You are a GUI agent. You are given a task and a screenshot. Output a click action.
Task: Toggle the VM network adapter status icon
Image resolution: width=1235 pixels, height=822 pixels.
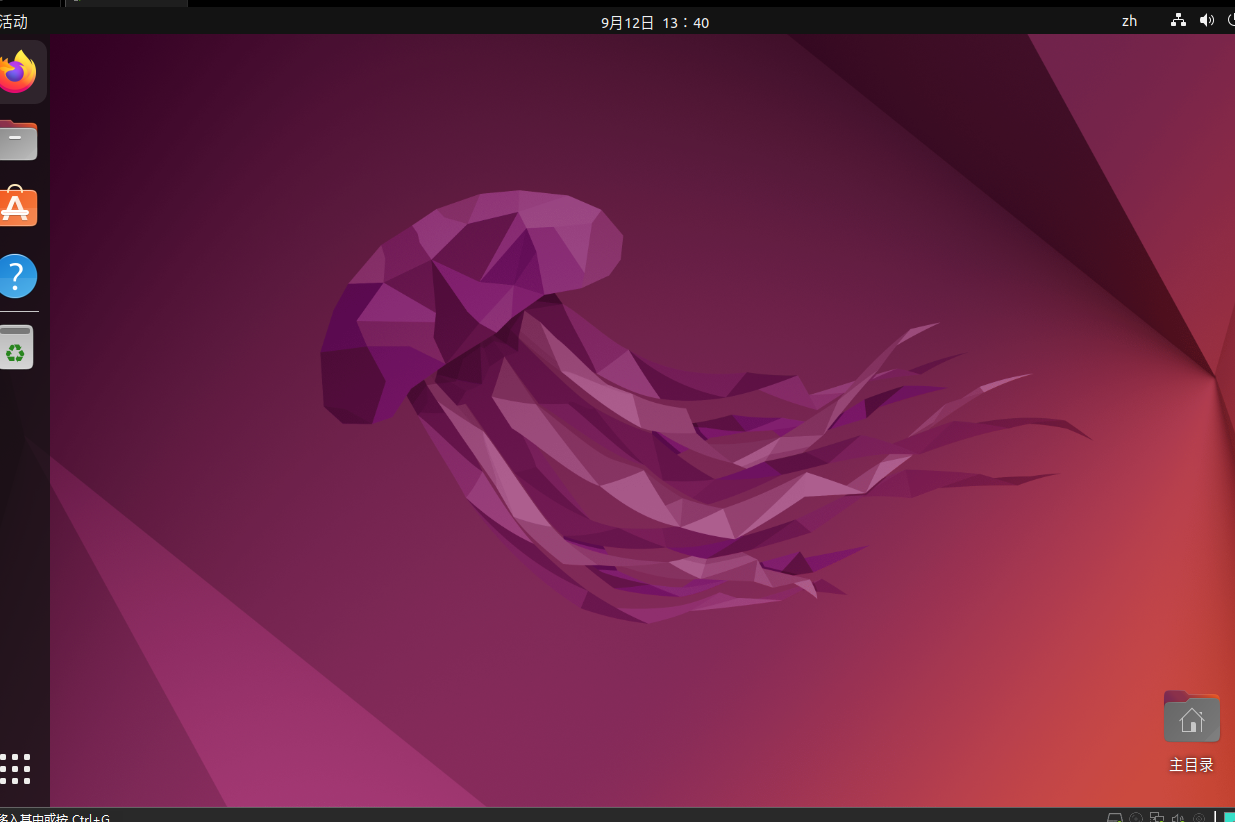[1157, 817]
